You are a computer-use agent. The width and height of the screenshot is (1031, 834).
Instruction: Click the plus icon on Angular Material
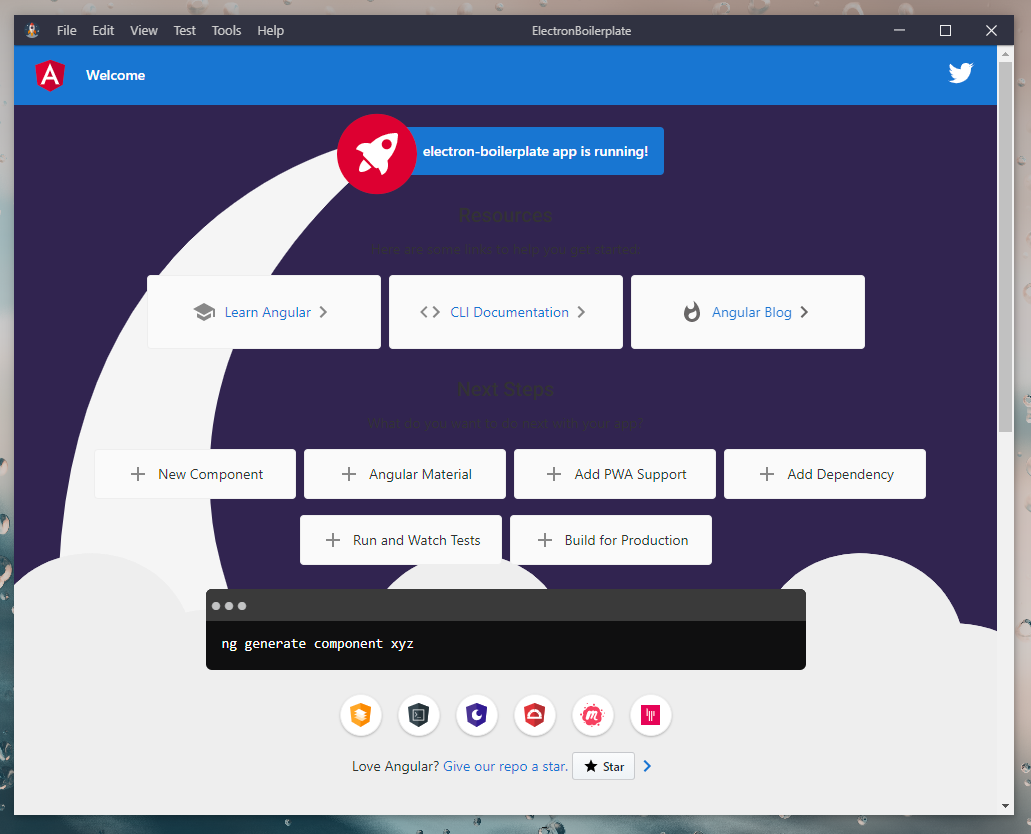(348, 474)
